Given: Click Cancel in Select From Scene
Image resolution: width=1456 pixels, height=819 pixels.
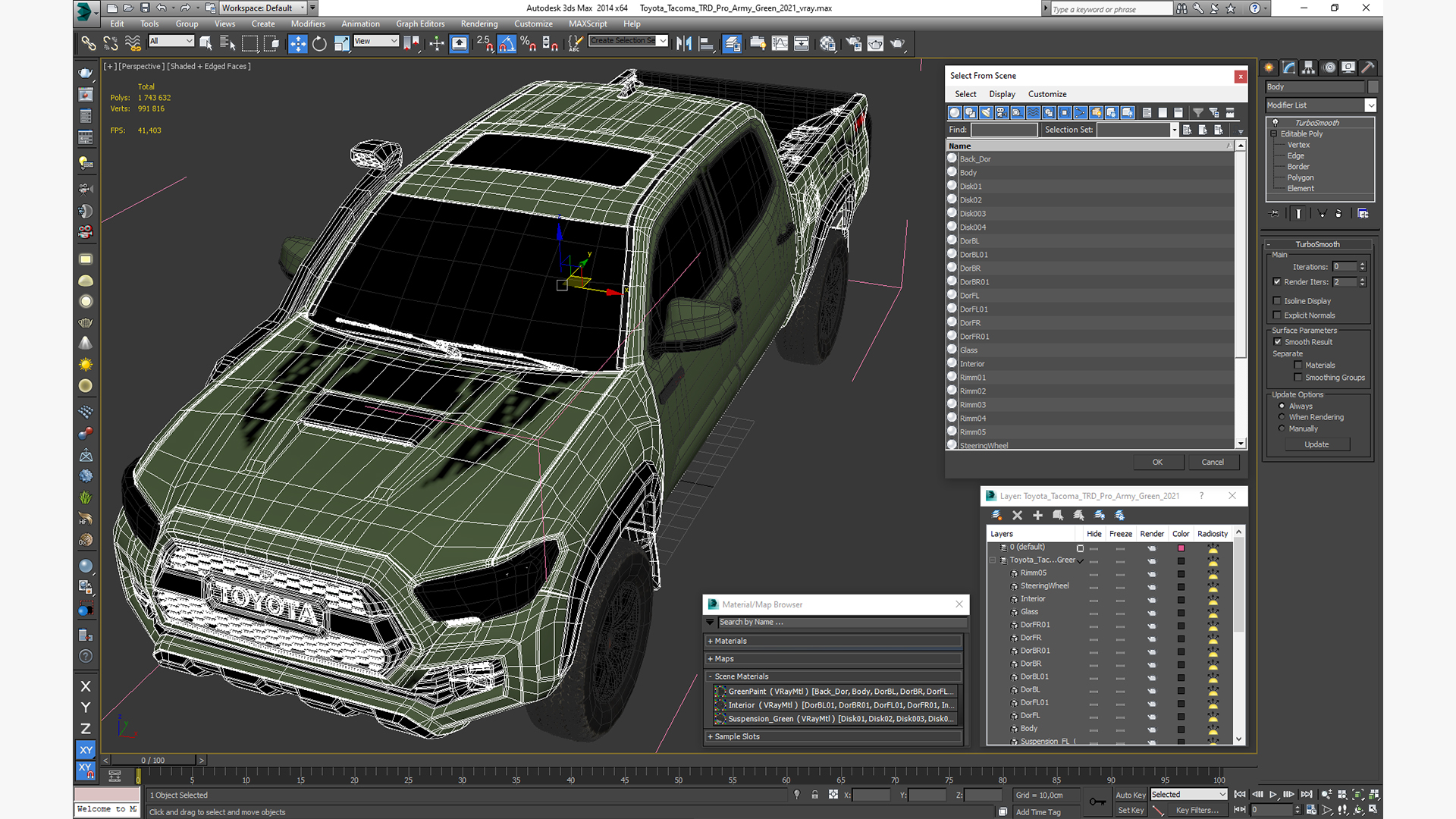Looking at the screenshot, I should [1213, 462].
